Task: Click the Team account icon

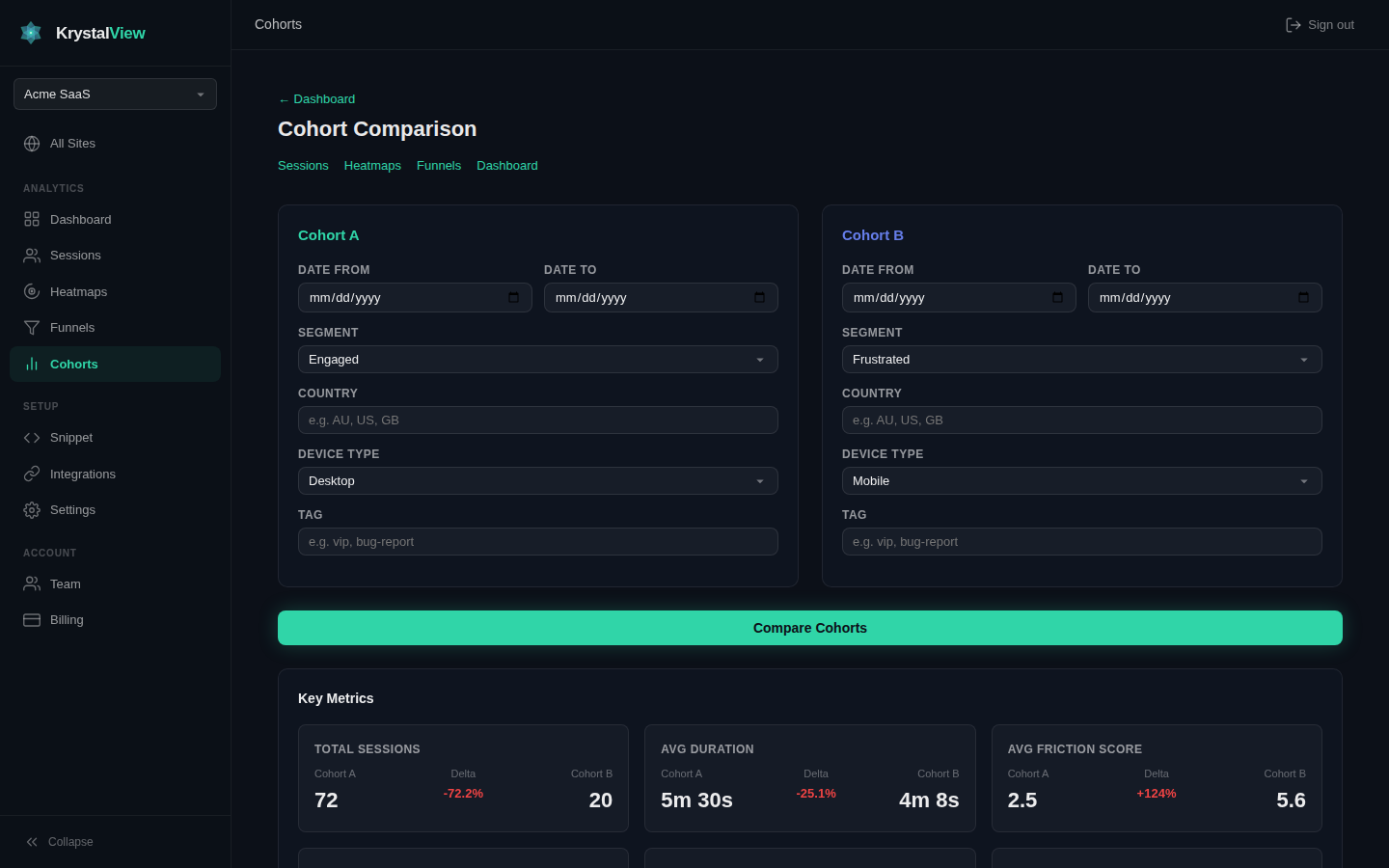Action: pyautogui.click(x=32, y=583)
